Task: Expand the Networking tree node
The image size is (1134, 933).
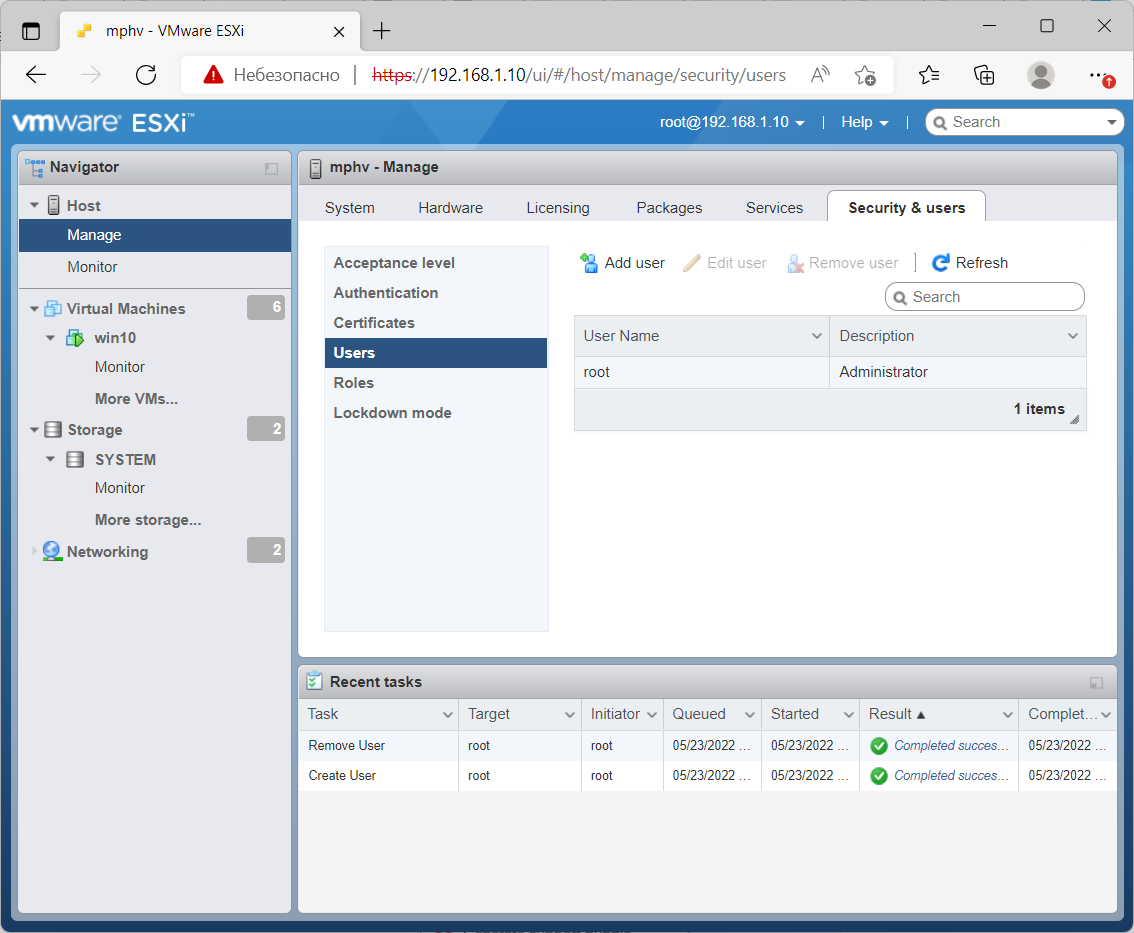Action: tap(34, 551)
